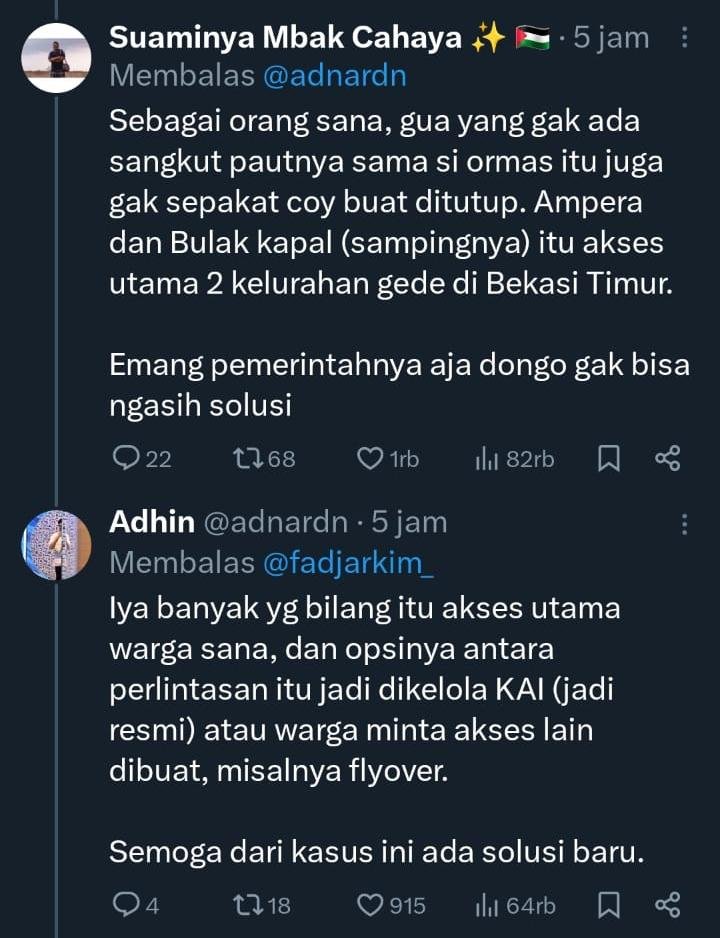Bookmark Suaminya Mbak Cahaya's tweet

click(608, 458)
